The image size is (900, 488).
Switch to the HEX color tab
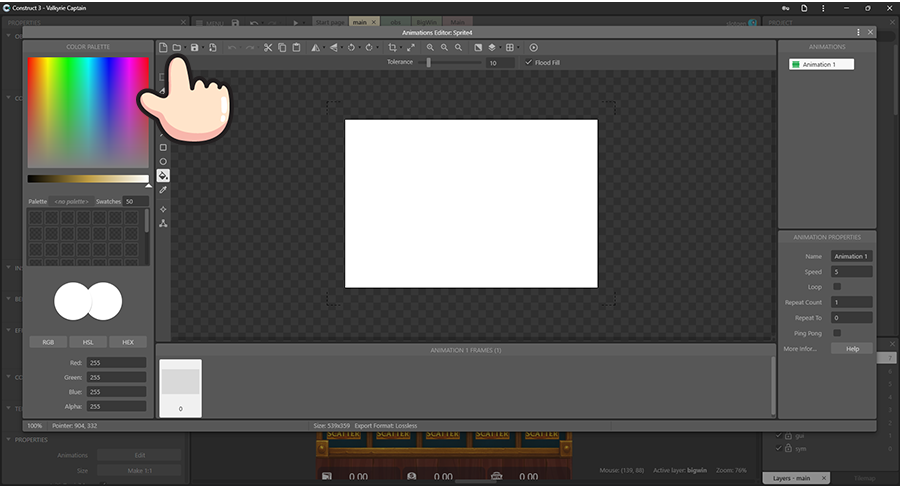click(x=128, y=342)
